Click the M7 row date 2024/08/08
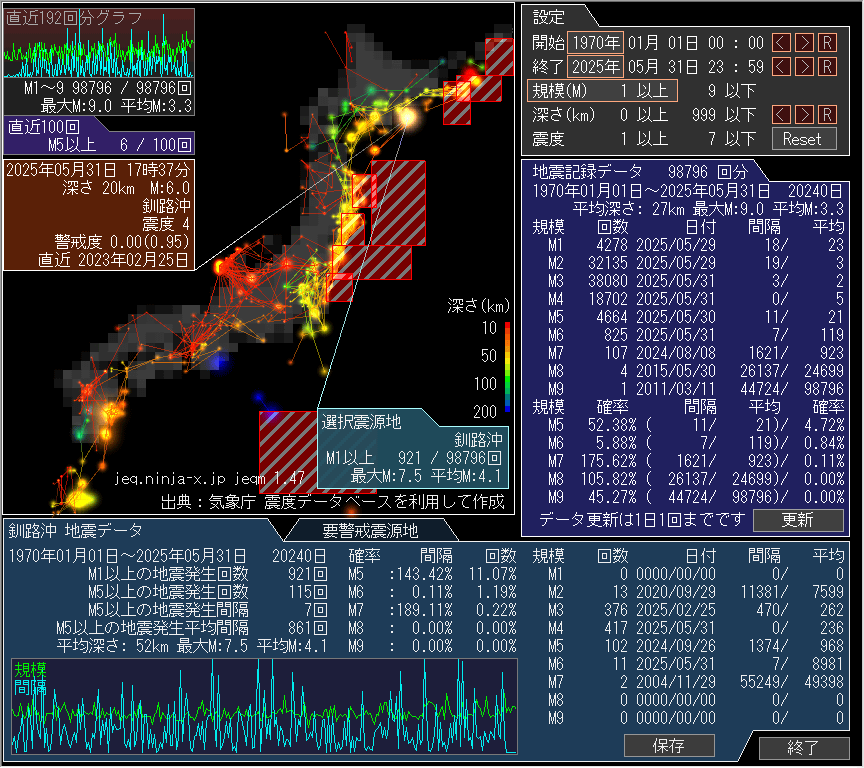This screenshot has width=864, height=768. coord(676,353)
